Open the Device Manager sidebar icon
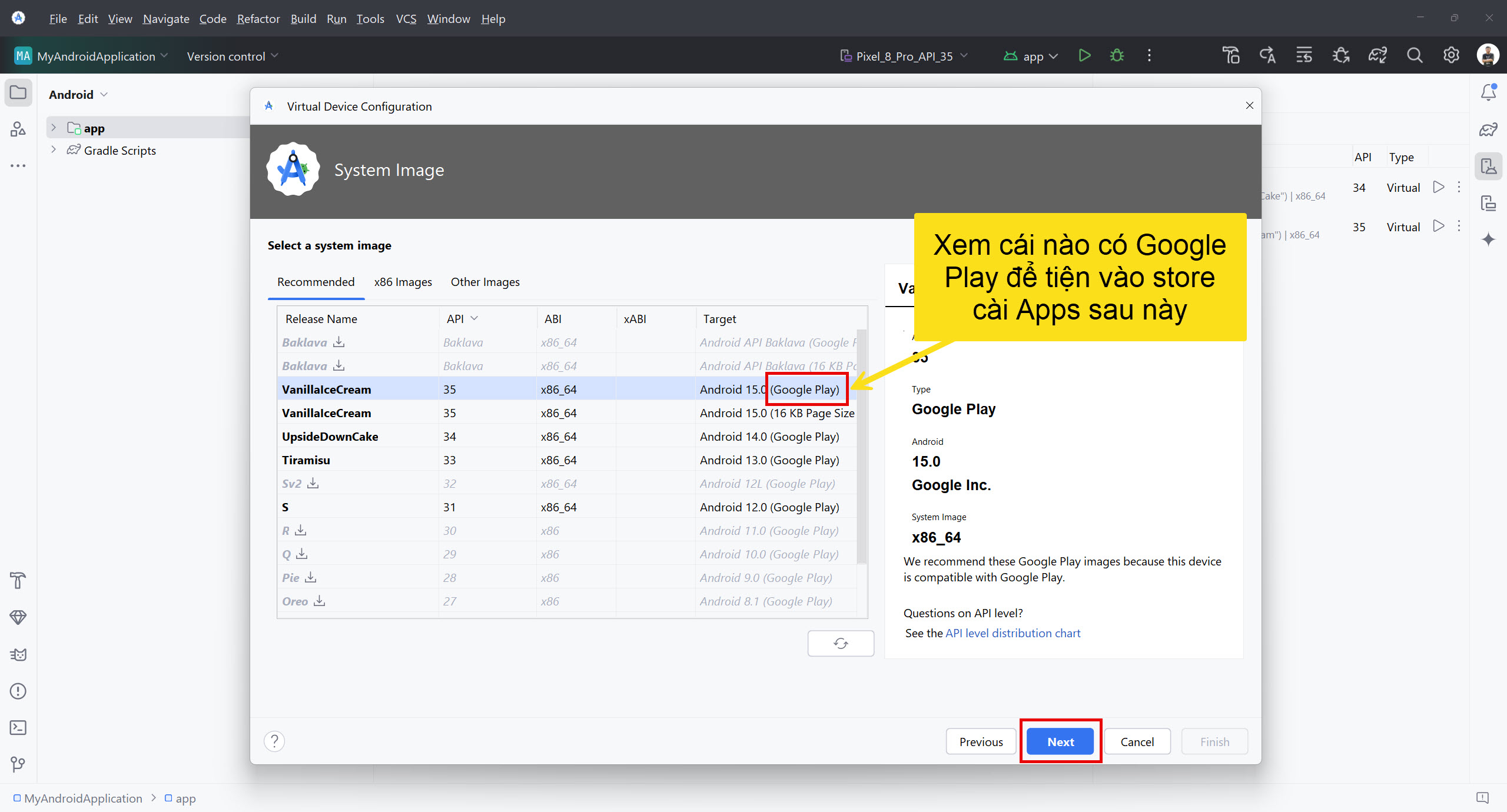1507x812 pixels. pos(1489,167)
